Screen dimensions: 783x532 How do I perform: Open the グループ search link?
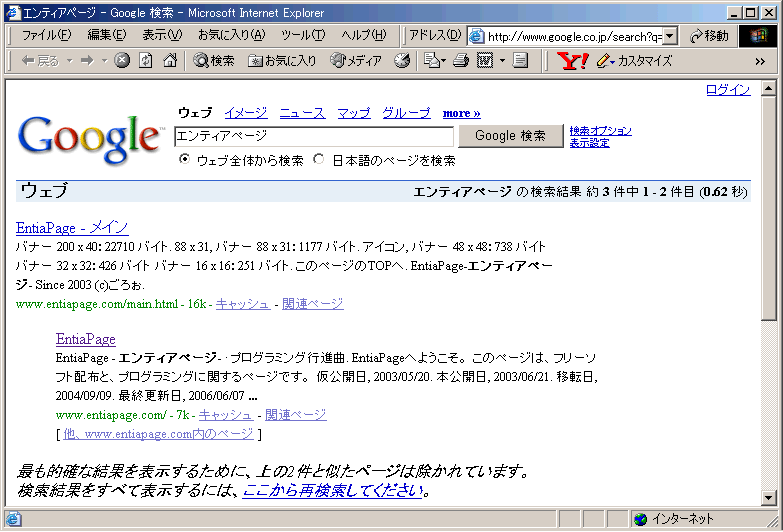tap(406, 113)
